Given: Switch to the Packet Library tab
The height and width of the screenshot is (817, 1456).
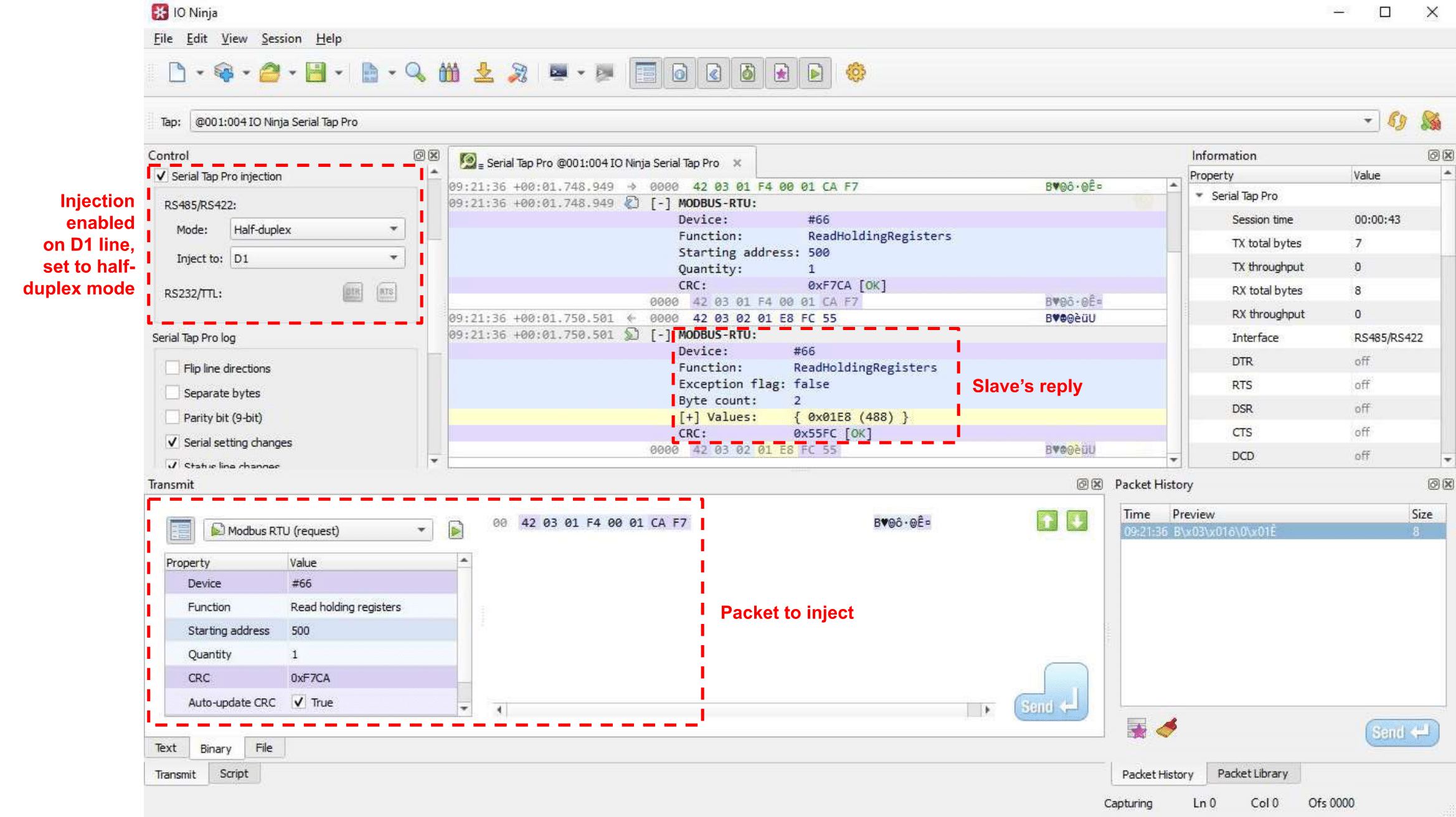Looking at the screenshot, I should pos(1252,773).
